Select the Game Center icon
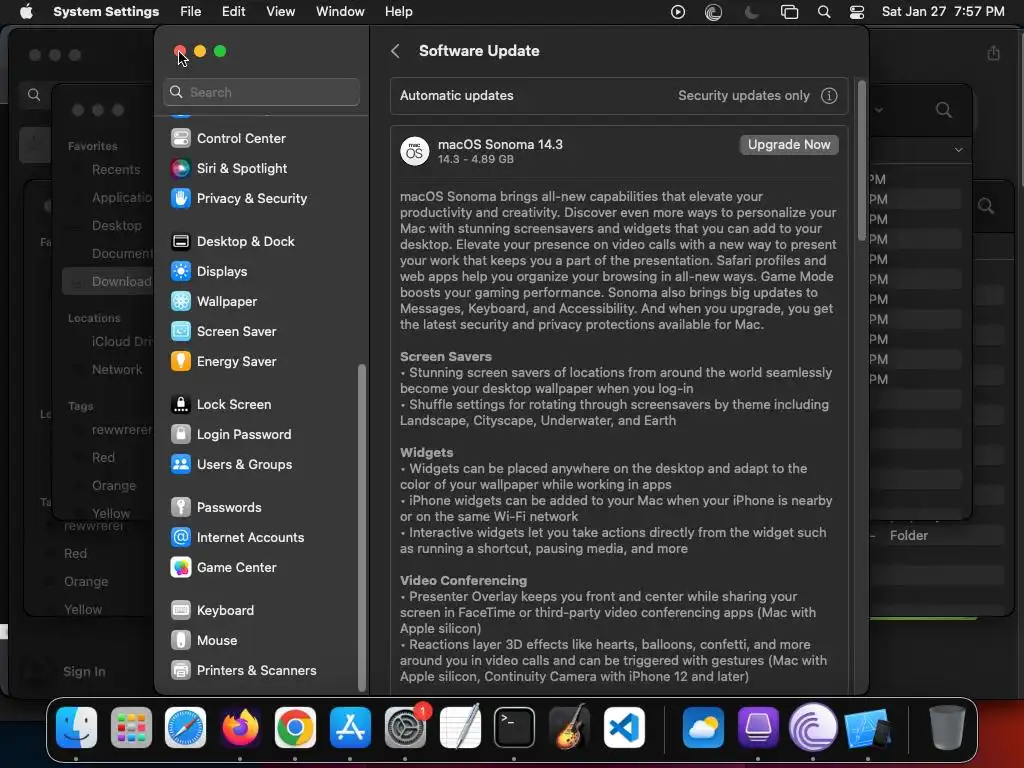This screenshot has width=1024, height=768. 180,568
